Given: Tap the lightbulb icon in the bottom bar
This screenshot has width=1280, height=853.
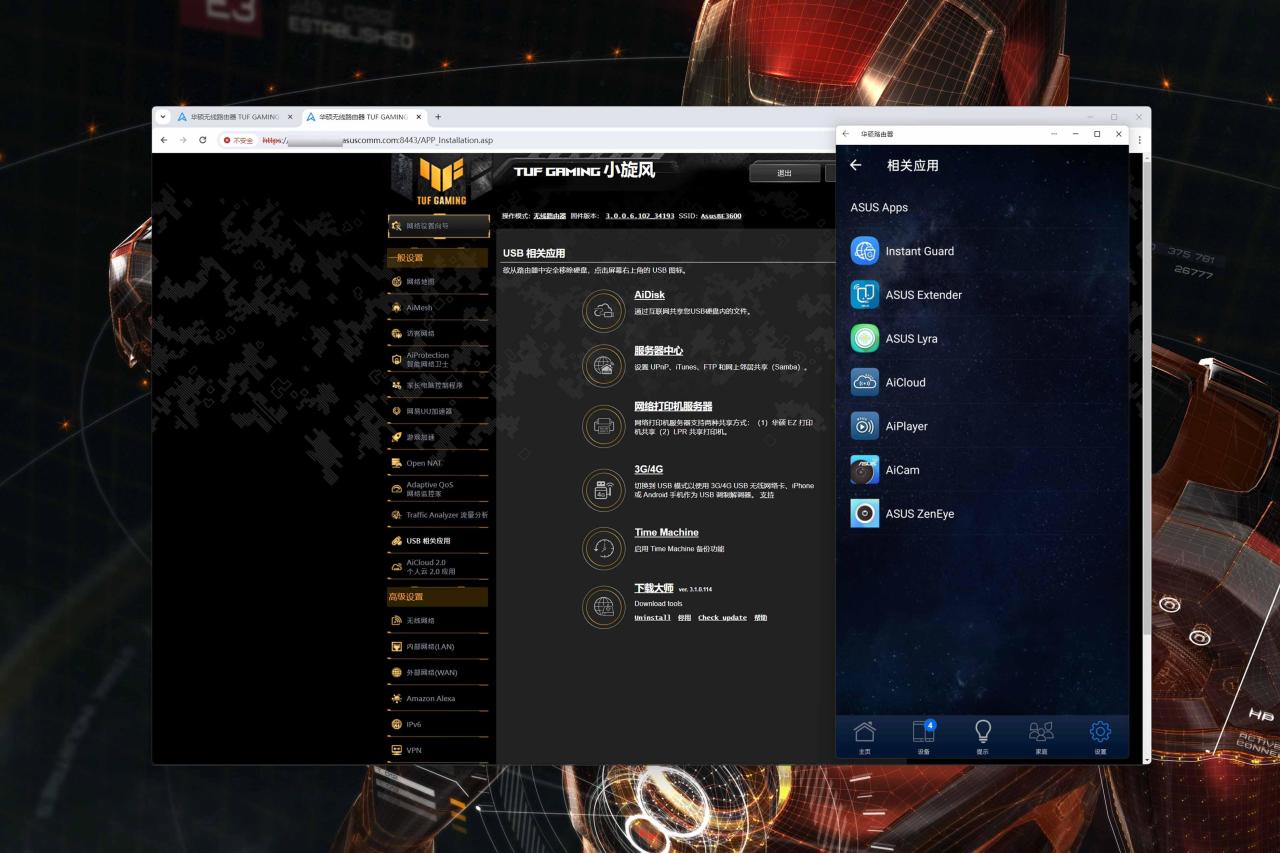Looking at the screenshot, I should (982, 731).
